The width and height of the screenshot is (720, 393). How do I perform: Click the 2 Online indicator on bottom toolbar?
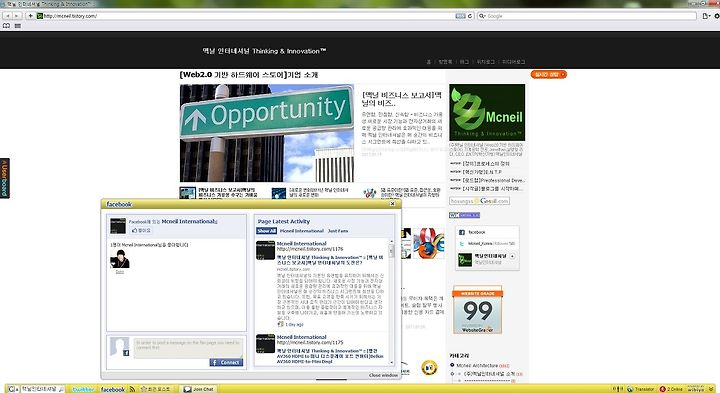[x=672, y=389]
